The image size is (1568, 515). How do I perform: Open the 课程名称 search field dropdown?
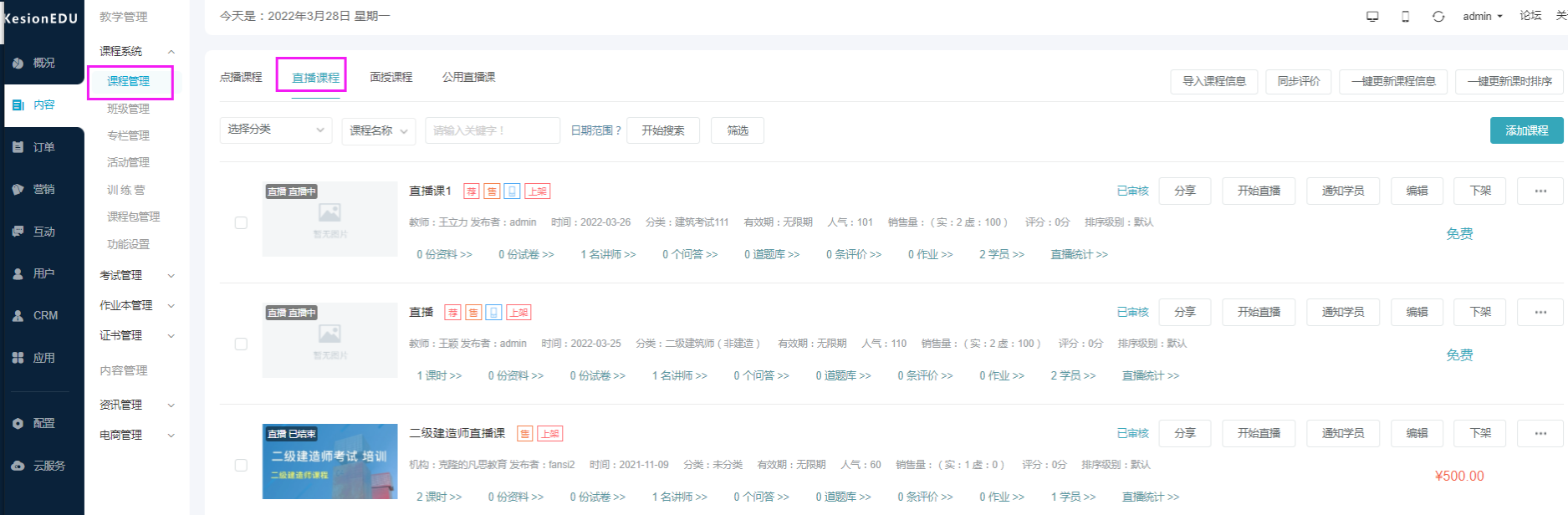tap(378, 131)
